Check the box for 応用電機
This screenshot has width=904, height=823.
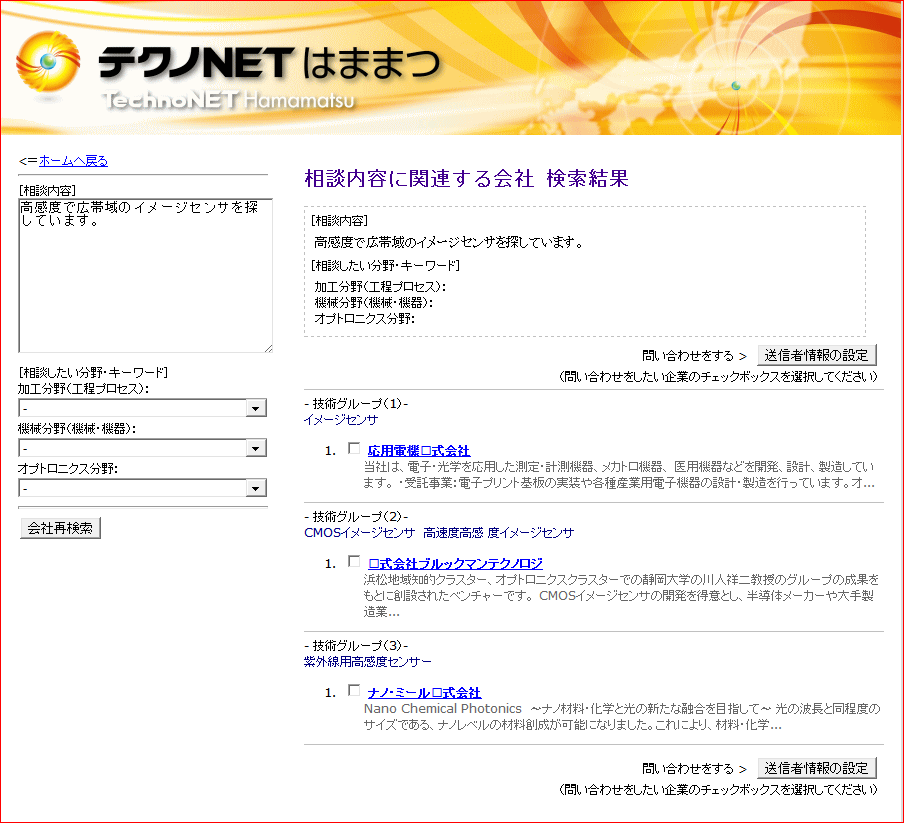tap(353, 449)
